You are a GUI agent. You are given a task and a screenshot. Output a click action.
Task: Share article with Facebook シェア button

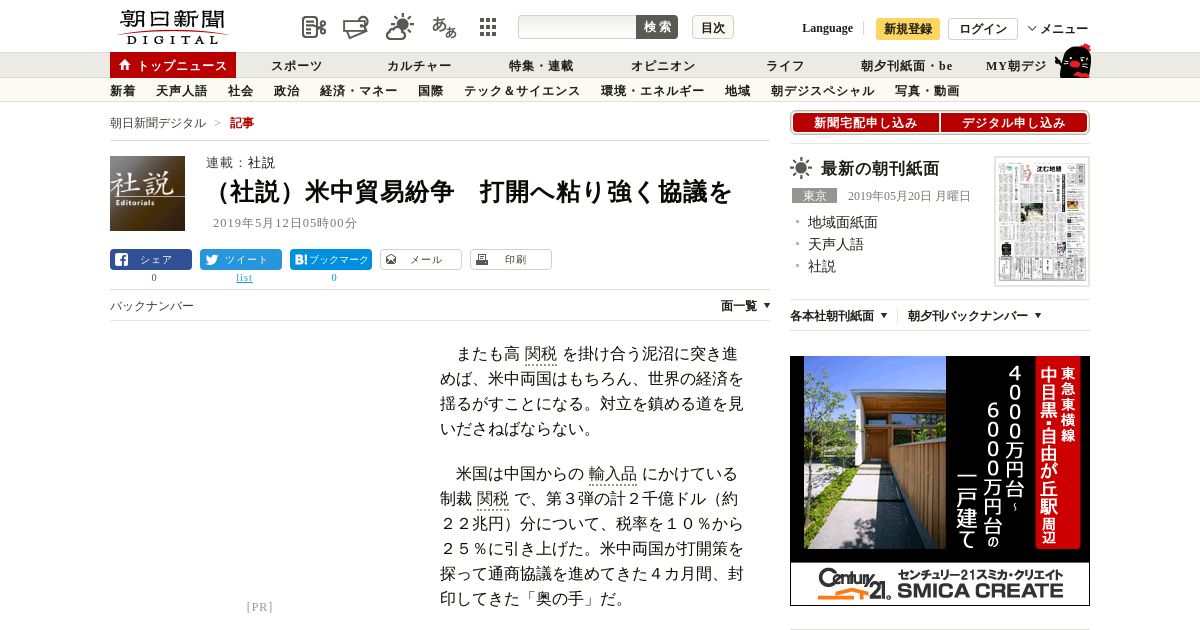coord(151,260)
